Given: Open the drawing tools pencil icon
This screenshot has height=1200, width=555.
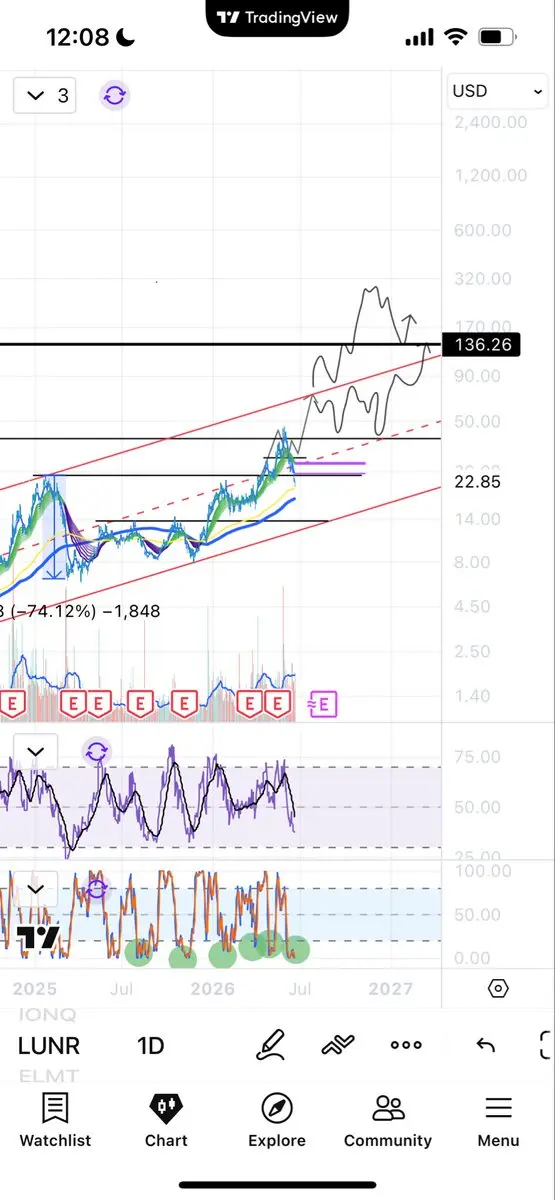Looking at the screenshot, I should [270, 1045].
